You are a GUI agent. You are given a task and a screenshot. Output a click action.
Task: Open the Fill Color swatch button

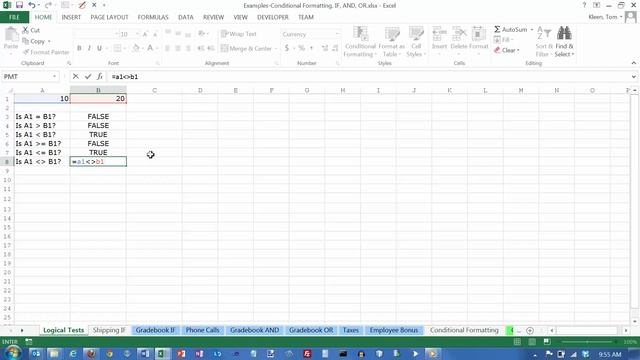(136, 48)
